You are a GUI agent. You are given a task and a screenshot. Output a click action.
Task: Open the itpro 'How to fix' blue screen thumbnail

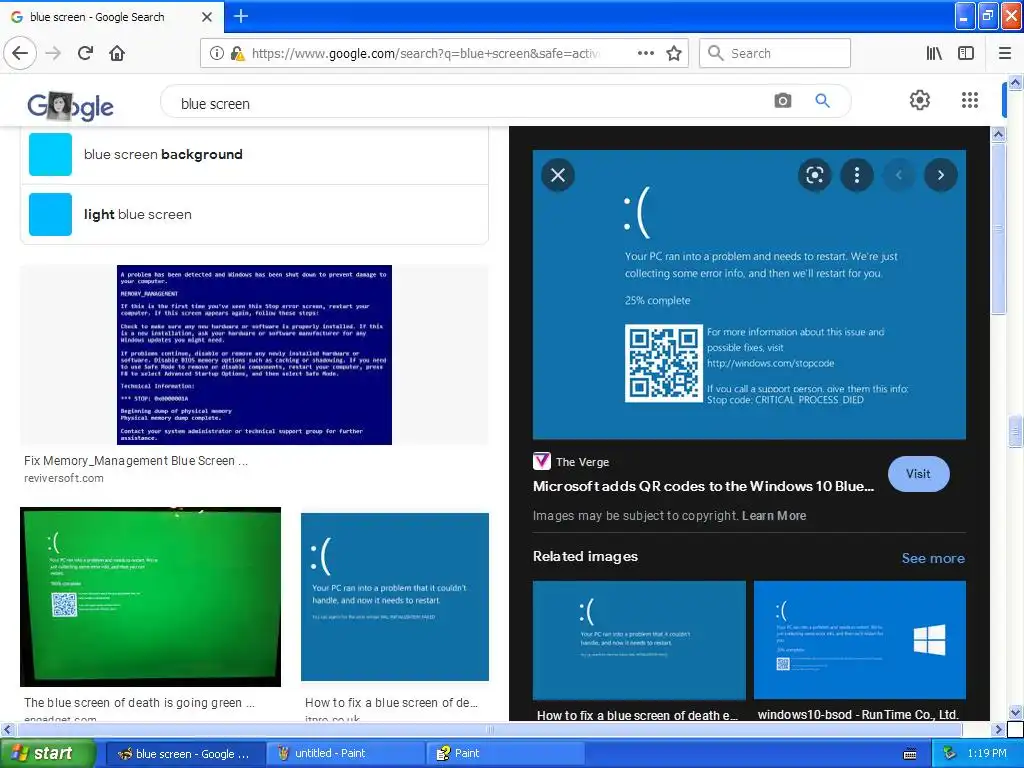click(394, 597)
